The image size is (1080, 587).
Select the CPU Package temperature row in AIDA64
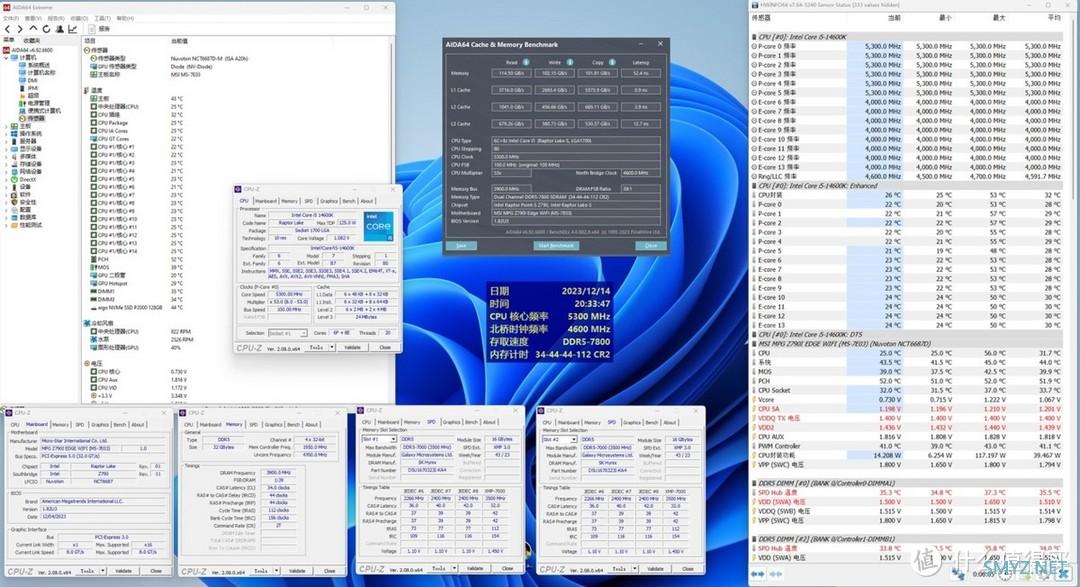coord(138,123)
